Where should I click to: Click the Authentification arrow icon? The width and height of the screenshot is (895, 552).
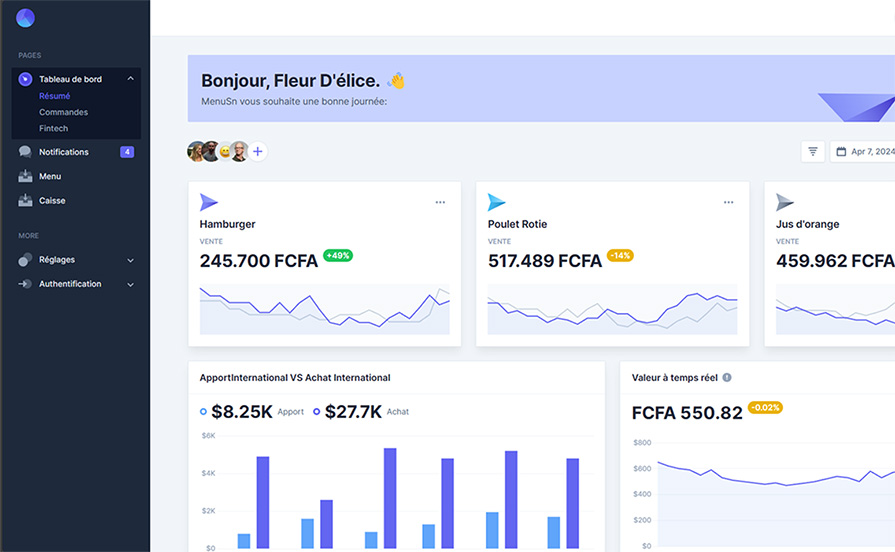coord(25,284)
